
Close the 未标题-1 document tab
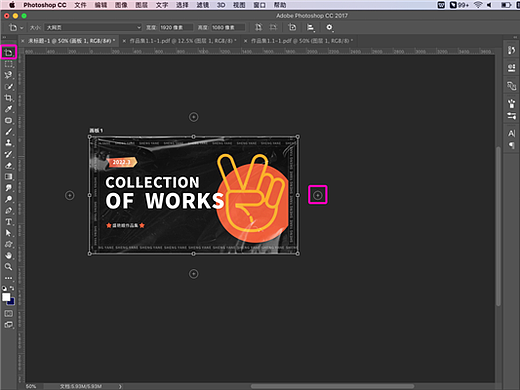23,41
